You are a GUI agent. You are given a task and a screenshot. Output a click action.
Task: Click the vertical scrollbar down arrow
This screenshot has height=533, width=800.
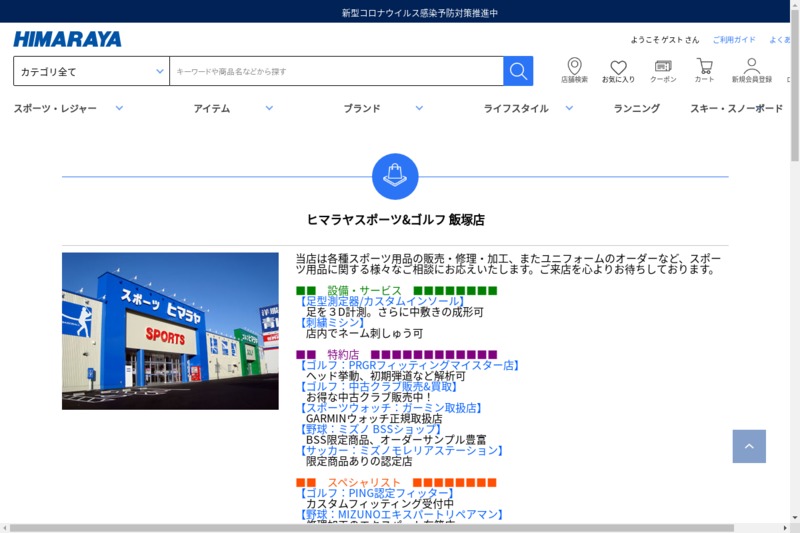click(794, 518)
